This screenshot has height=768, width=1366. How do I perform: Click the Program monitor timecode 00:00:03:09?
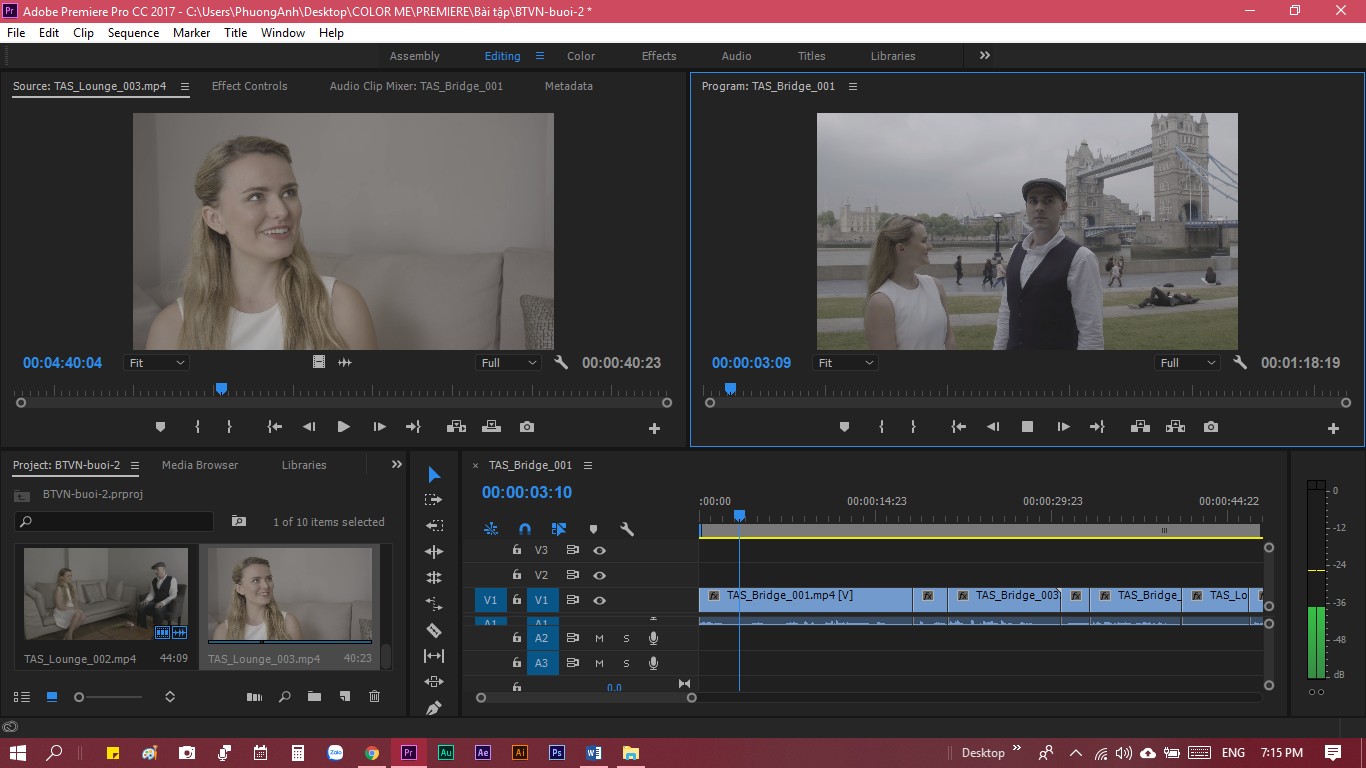pos(751,363)
